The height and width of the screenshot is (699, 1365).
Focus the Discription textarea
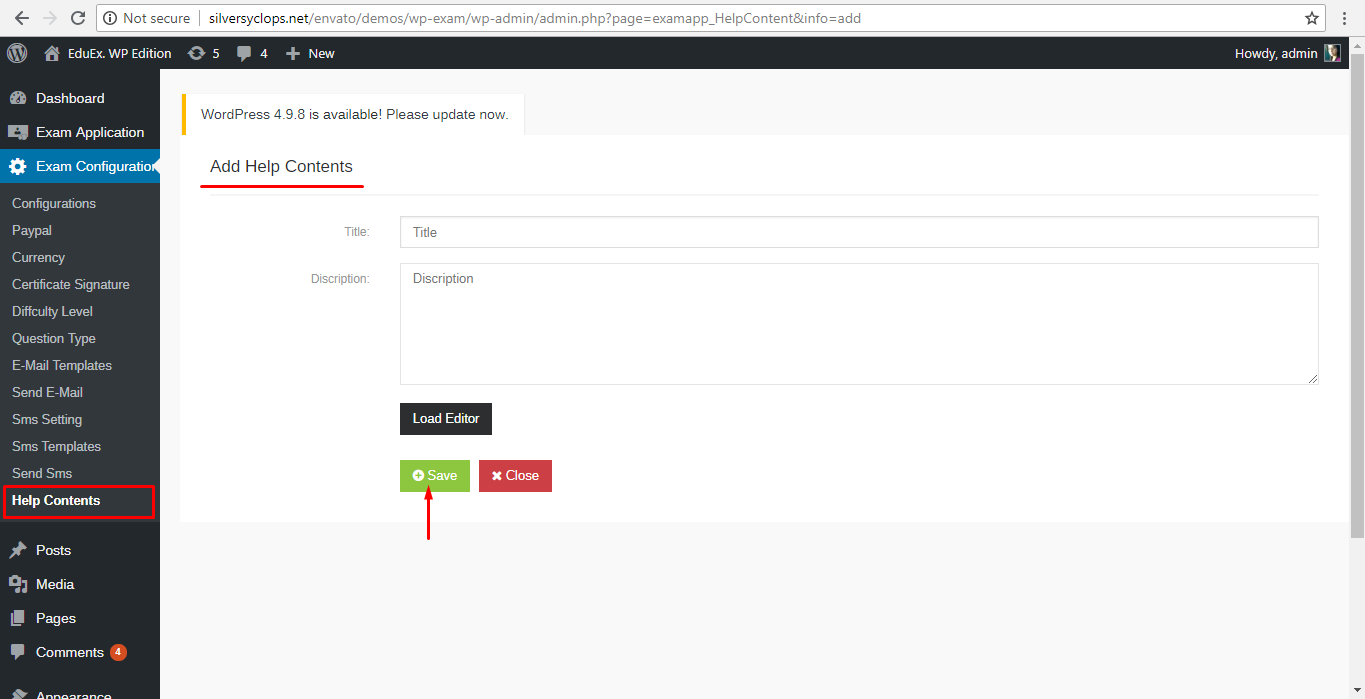859,324
